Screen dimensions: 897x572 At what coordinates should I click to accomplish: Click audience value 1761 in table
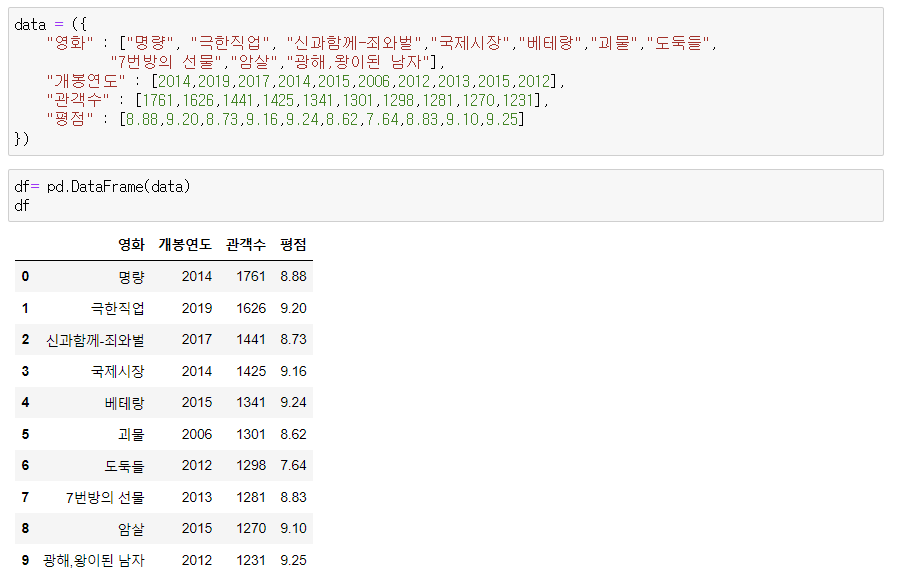(251, 276)
